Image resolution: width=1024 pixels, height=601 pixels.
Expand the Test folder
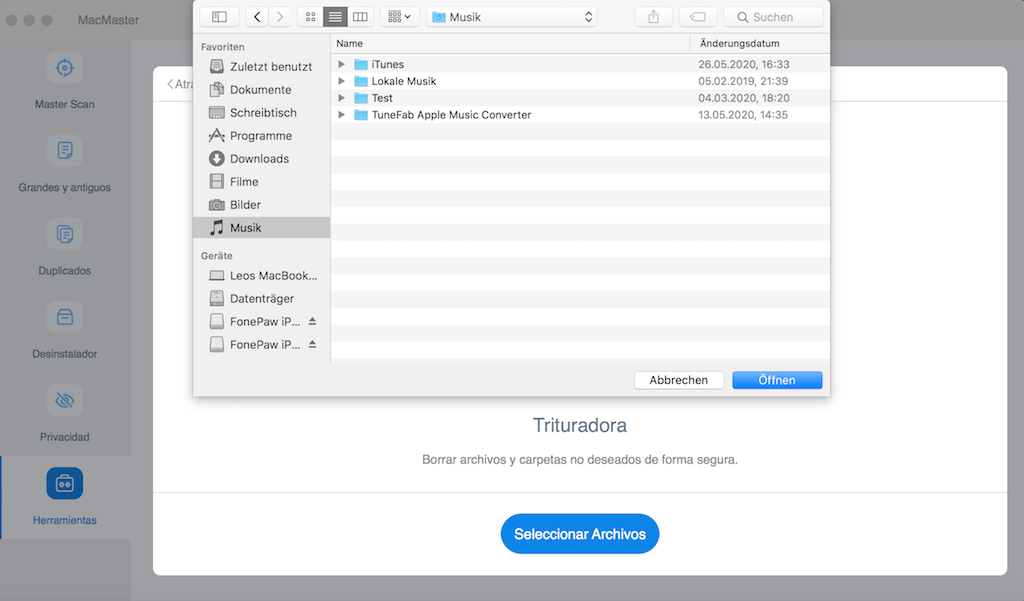[341, 98]
